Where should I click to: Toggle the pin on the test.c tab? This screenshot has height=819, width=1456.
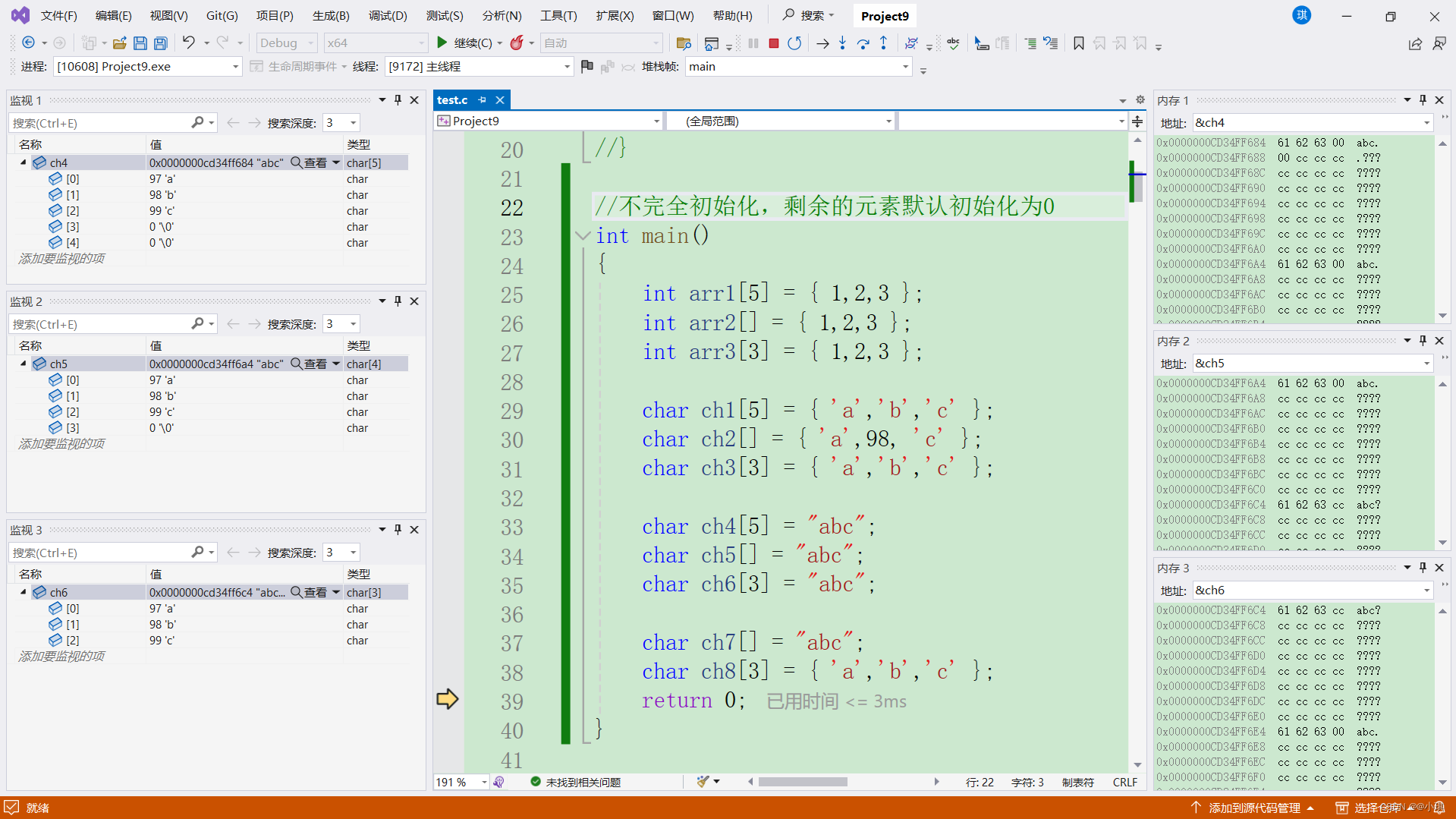tap(482, 100)
